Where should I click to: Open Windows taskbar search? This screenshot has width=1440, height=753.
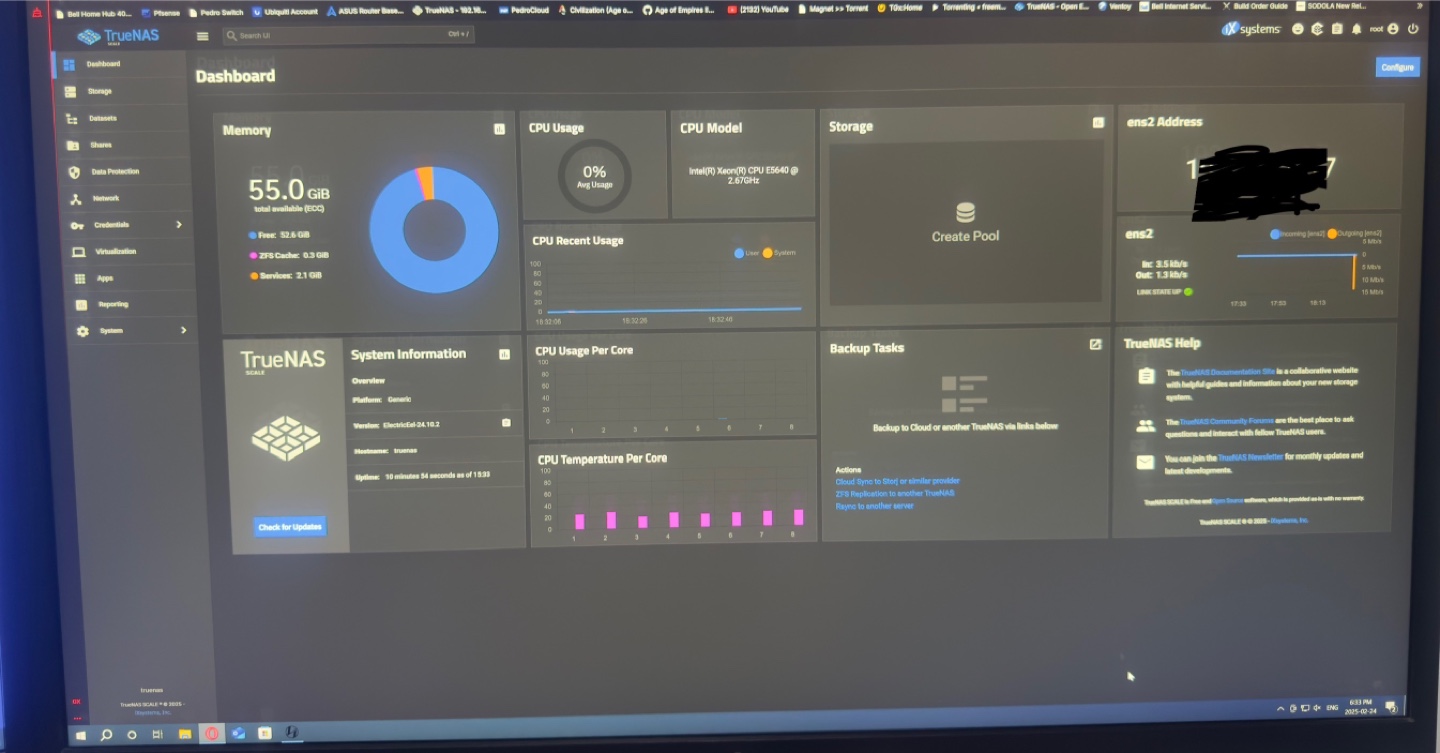pyautogui.click(x=106, y=734)
